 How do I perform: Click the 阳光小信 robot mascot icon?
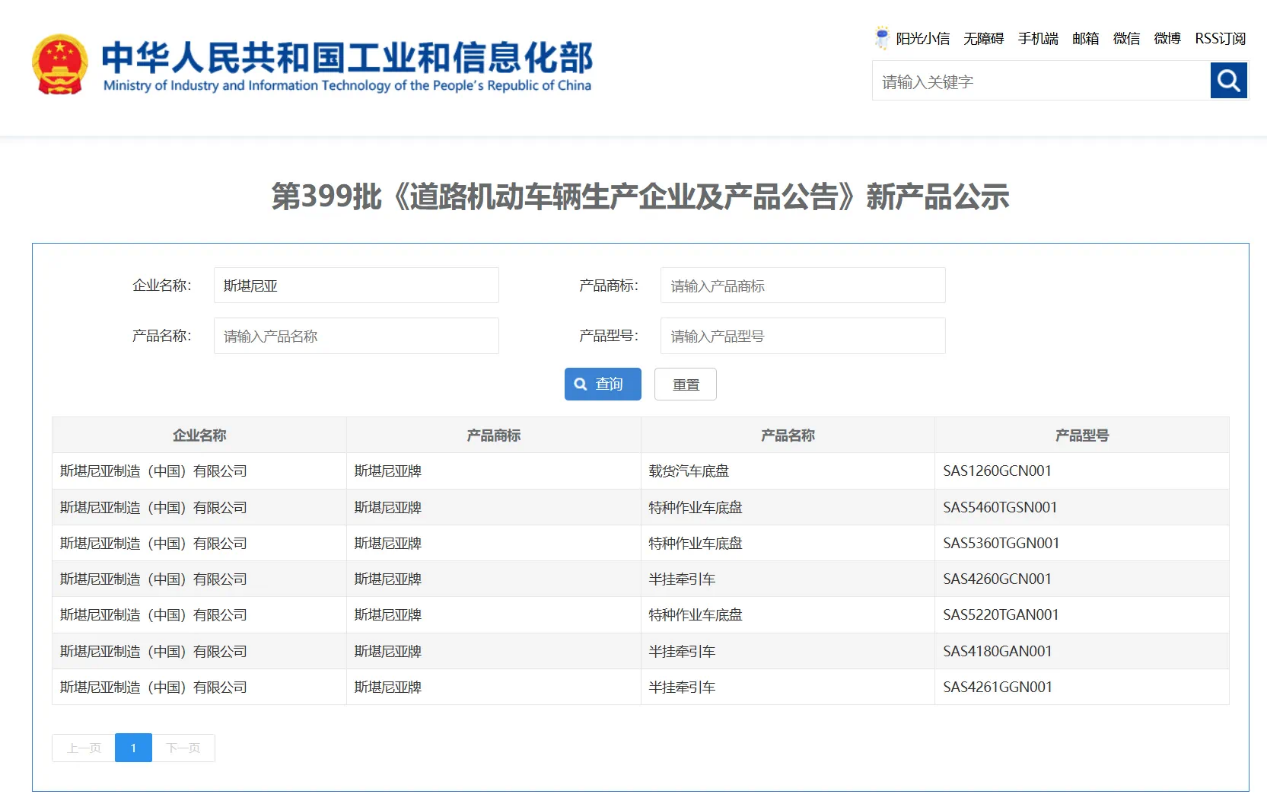click(x=882, y=38)
